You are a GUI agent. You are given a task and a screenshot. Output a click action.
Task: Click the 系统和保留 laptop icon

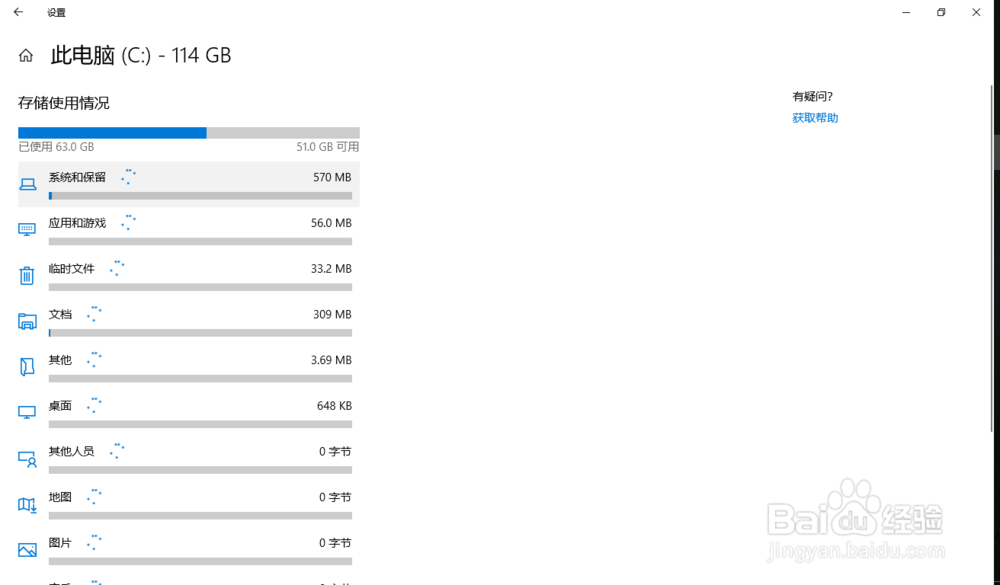[27, 184]
